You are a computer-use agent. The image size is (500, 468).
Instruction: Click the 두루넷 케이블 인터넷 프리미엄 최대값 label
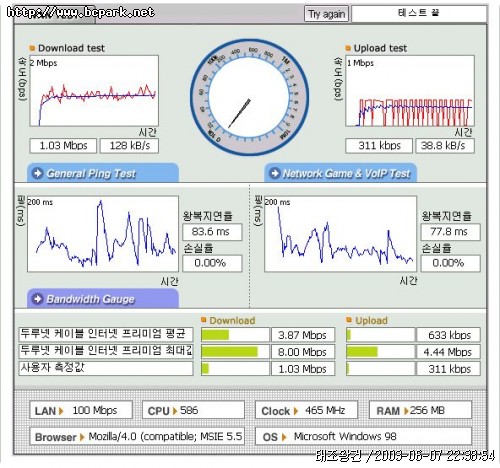click(x=106, y=351)
